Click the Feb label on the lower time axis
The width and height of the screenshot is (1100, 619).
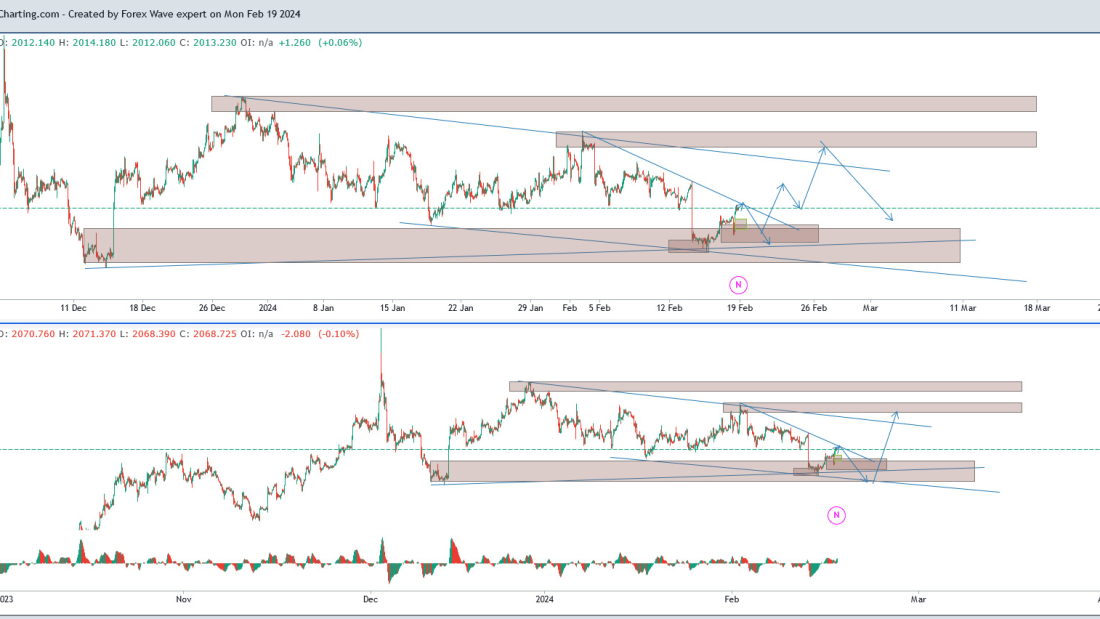click(731, 599)
